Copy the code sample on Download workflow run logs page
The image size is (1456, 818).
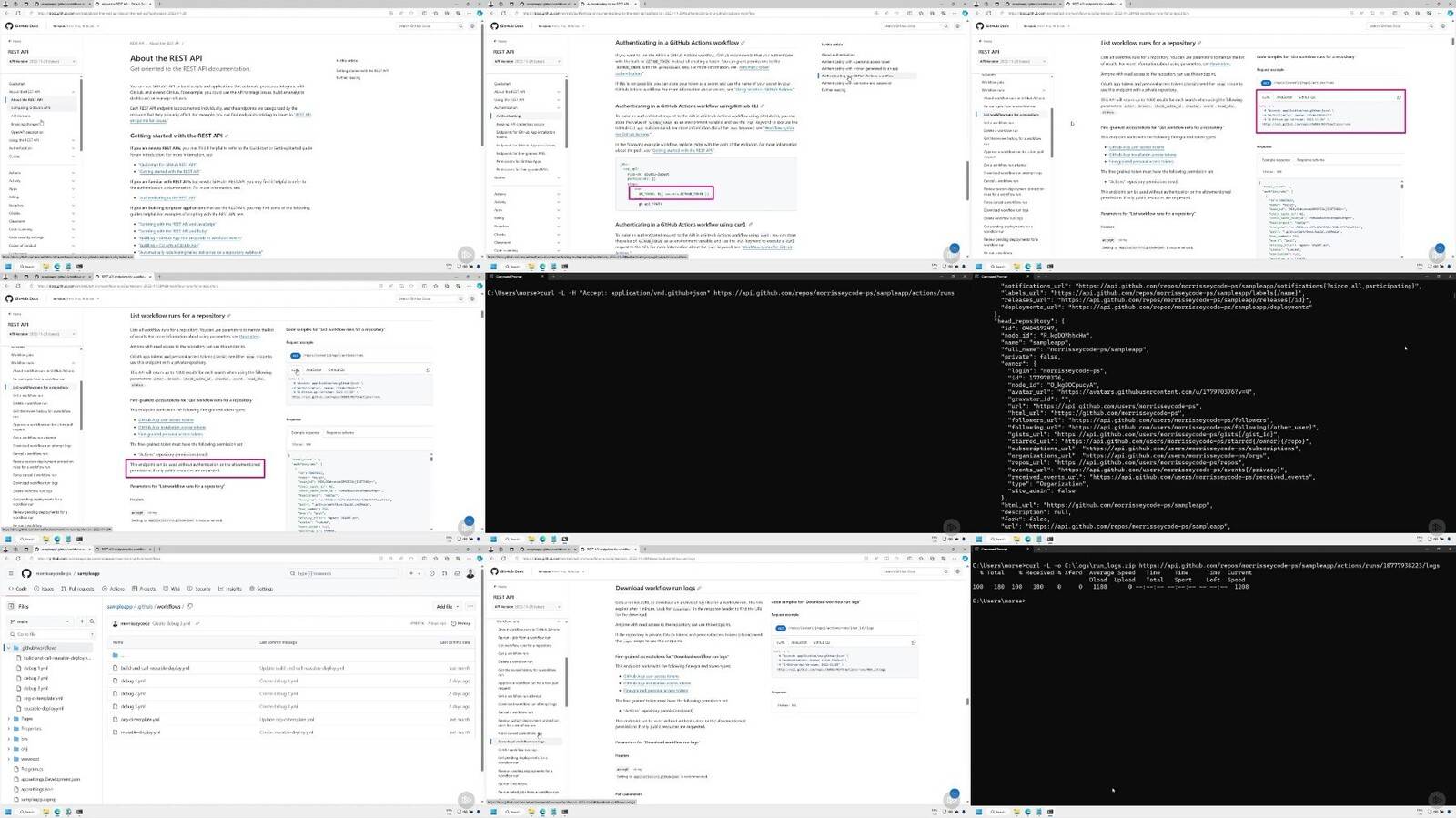click(x=913, y=642)
